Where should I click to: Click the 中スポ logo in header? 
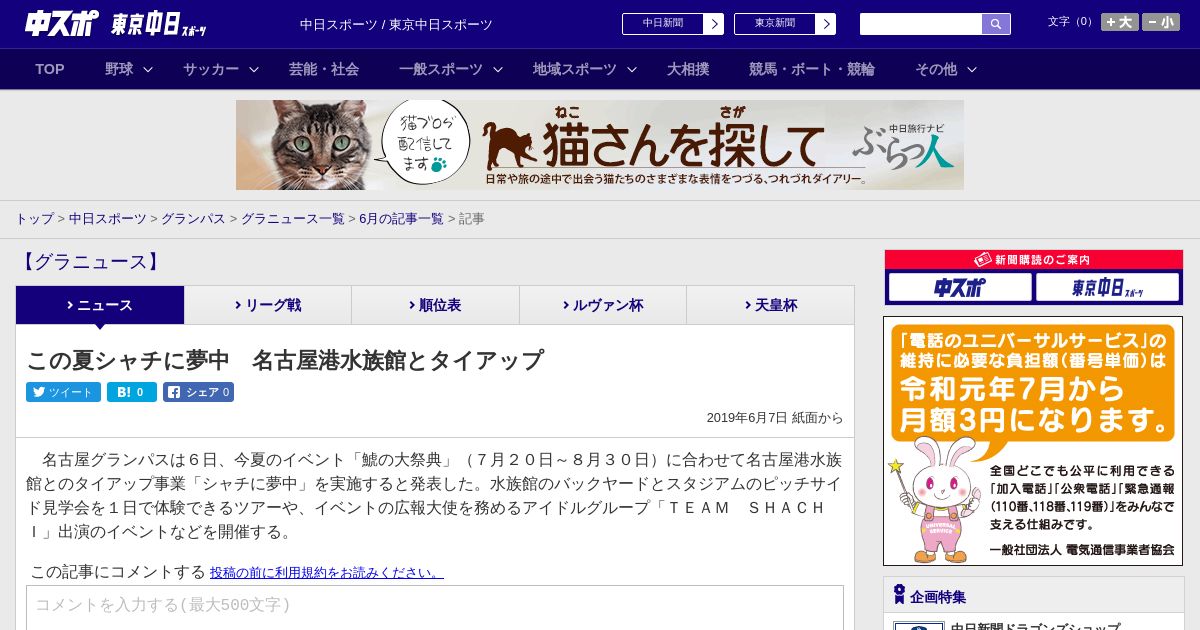click(x=61, y=23)
